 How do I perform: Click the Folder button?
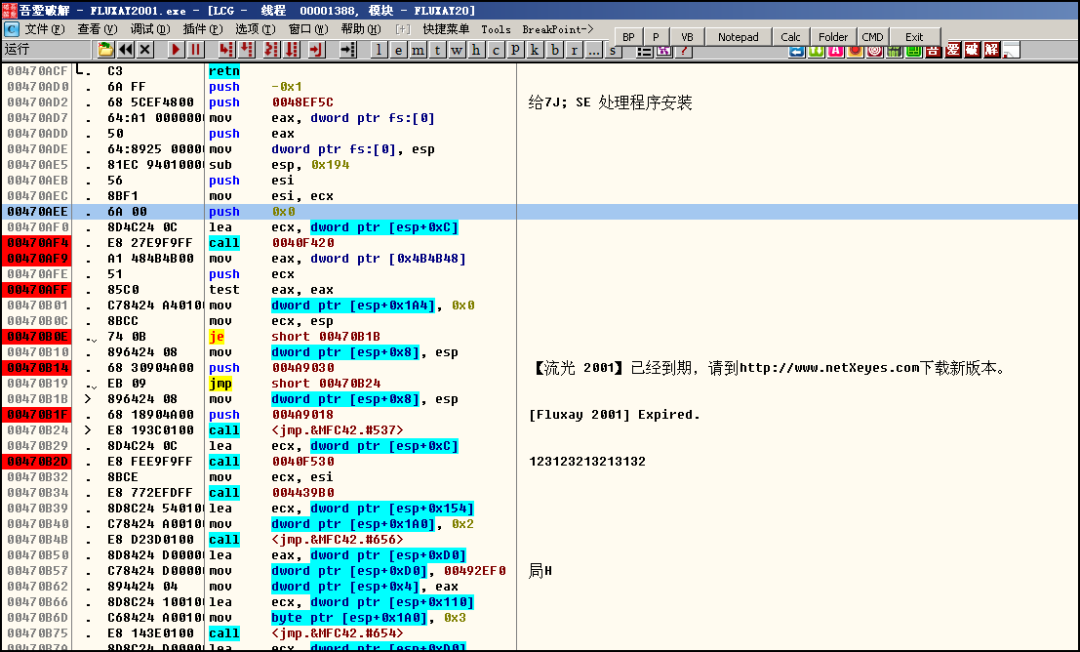[x=833, y=37]
